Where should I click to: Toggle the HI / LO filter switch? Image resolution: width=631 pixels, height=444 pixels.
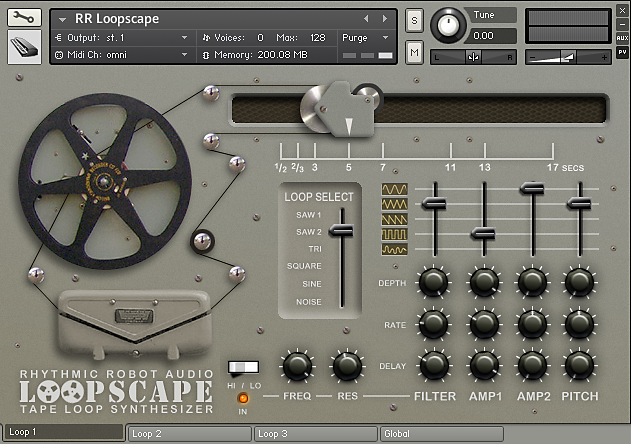[243, 367]
